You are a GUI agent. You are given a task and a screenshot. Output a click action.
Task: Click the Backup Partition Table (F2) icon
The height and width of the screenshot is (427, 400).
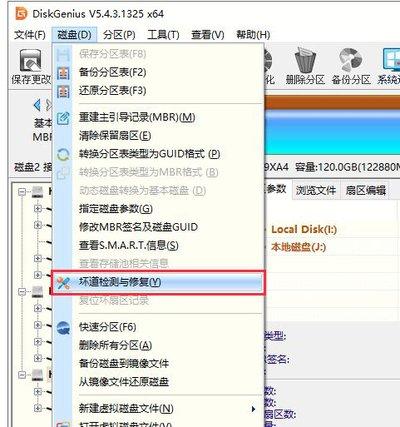[x=63, y=73]
